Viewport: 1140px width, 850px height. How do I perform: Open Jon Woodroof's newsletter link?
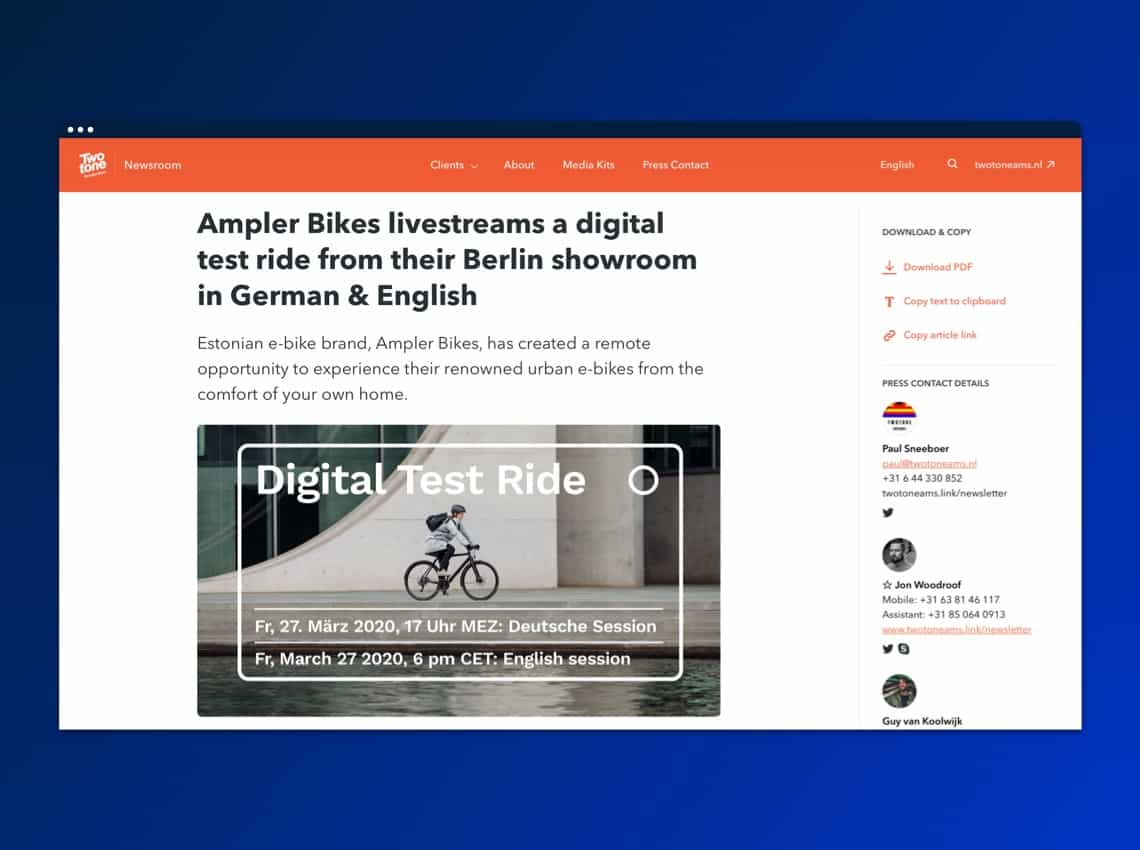pyautogui.click(x=956, y=629)
